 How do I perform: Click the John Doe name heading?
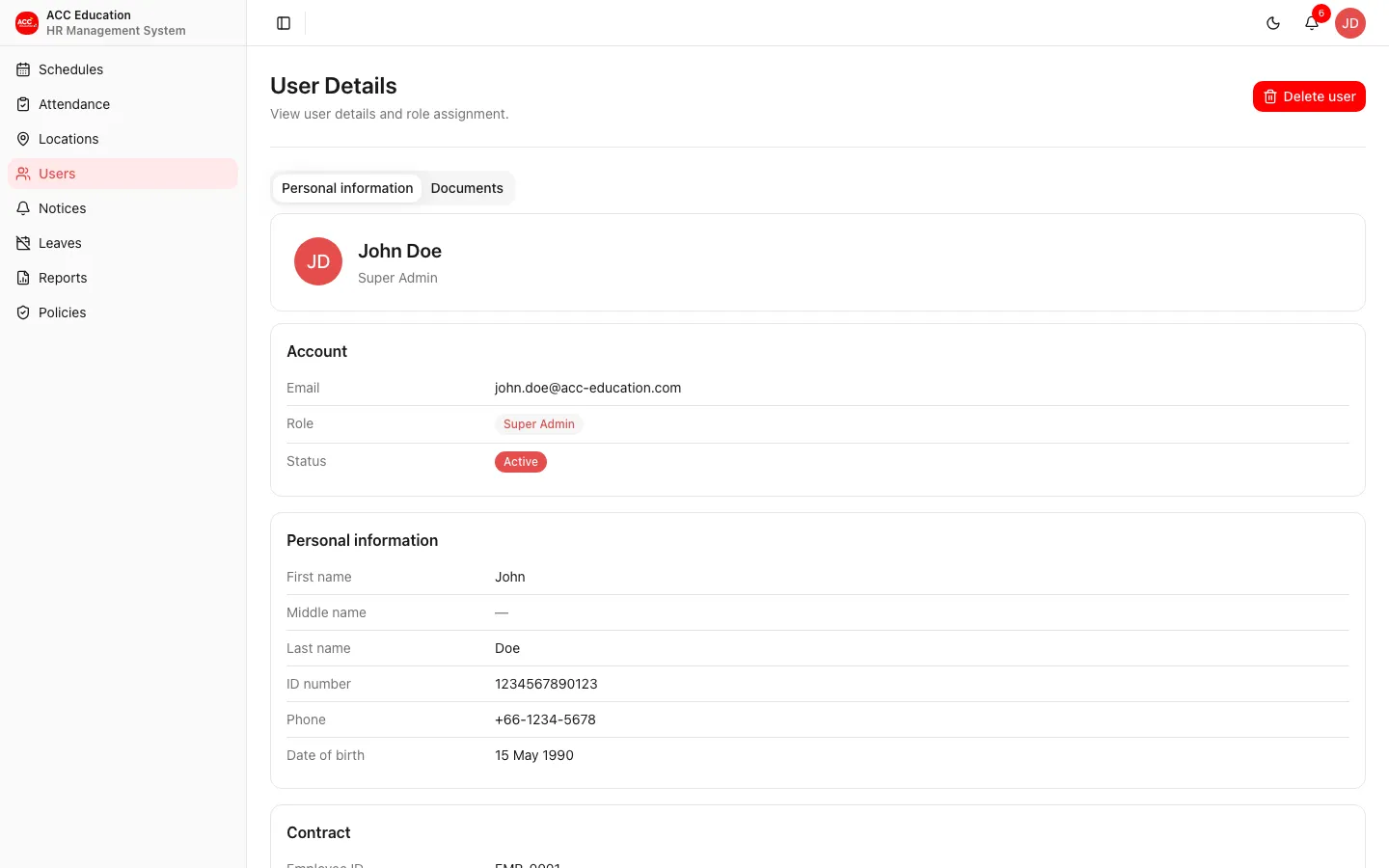point(399,251)
